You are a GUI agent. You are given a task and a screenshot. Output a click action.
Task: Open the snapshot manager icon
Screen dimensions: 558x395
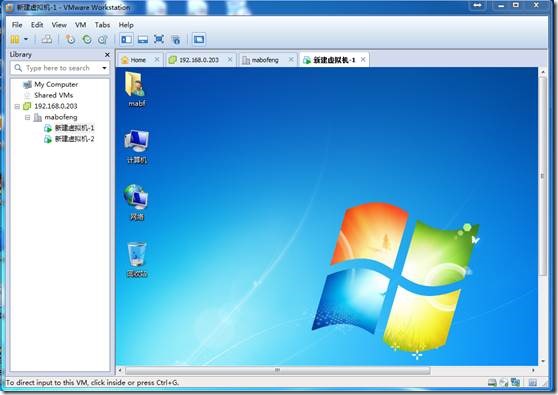tap(103, 39)
